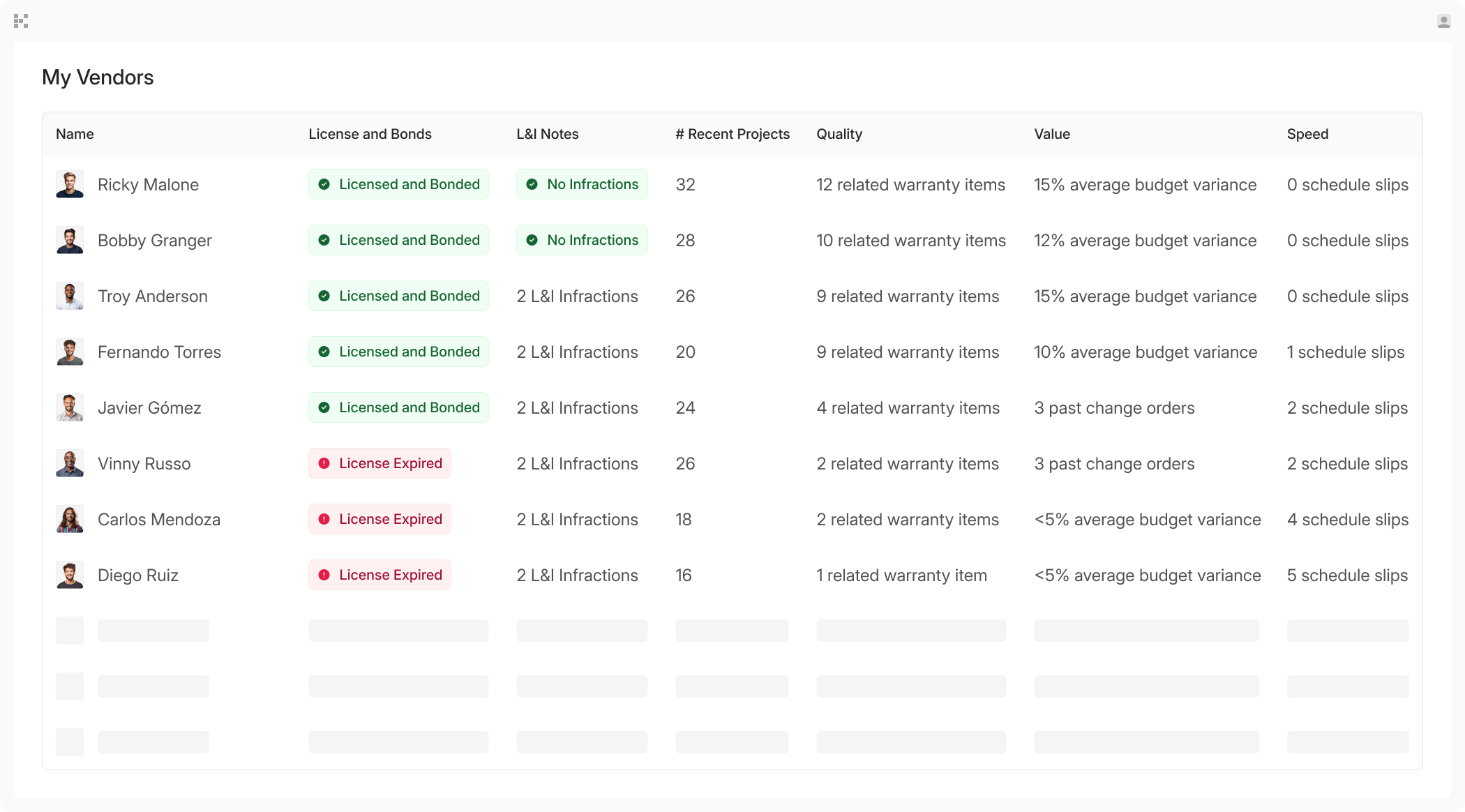1465x812 pixels.
Task: Click the License and Bonds column header
Action: click(x=370, y=134)
